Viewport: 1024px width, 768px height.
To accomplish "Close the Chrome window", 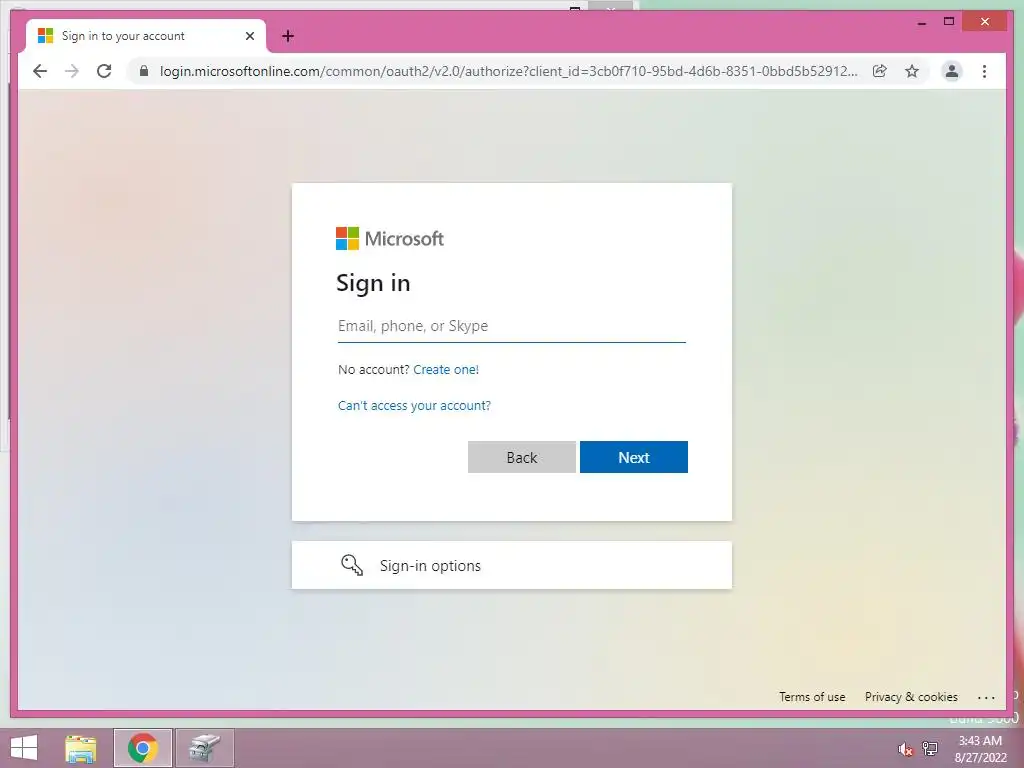I will pyautogui.click(x=985, y=22).
